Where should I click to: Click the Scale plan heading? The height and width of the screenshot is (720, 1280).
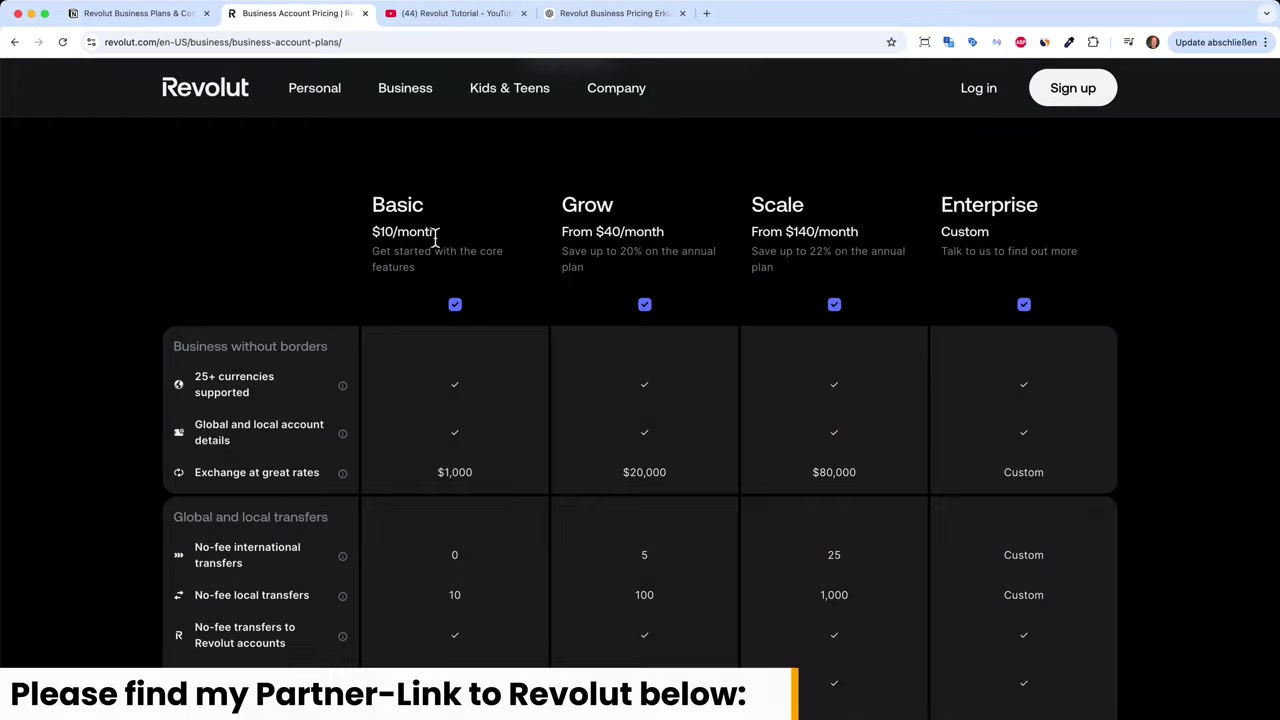coord(777,205)
